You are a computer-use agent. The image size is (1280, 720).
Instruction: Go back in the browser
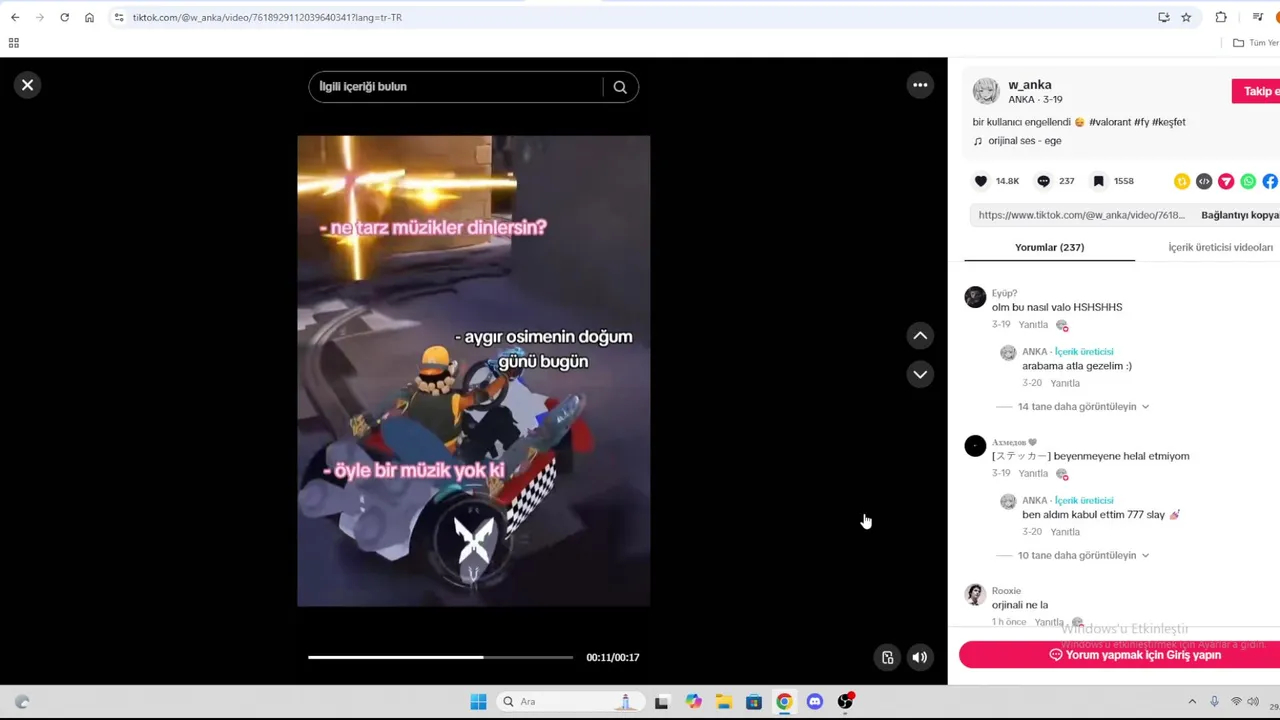(x=15, y=17)
